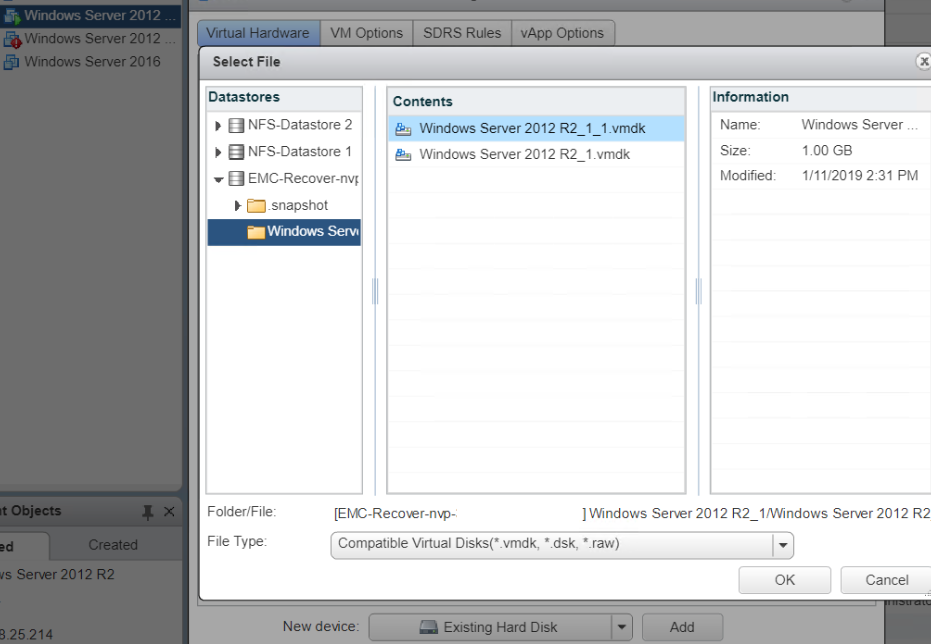
Task: Expand NFS-Datastore 1 tree node
Action: (x=217, y=152)
